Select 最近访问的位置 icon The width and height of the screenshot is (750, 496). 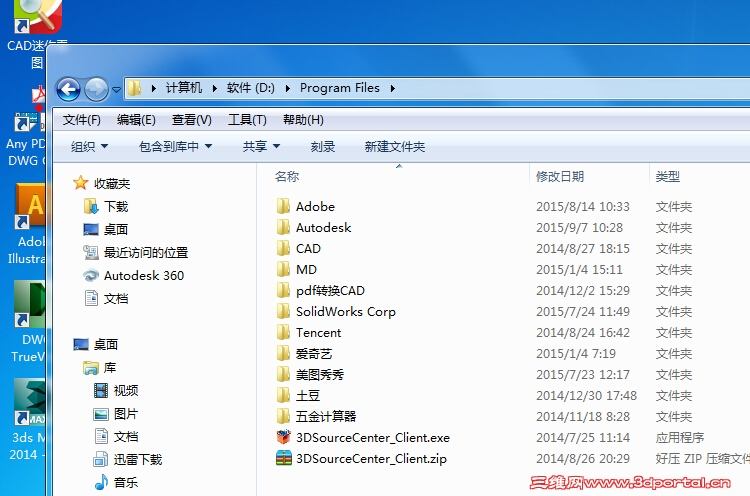[x=91, y=252]
